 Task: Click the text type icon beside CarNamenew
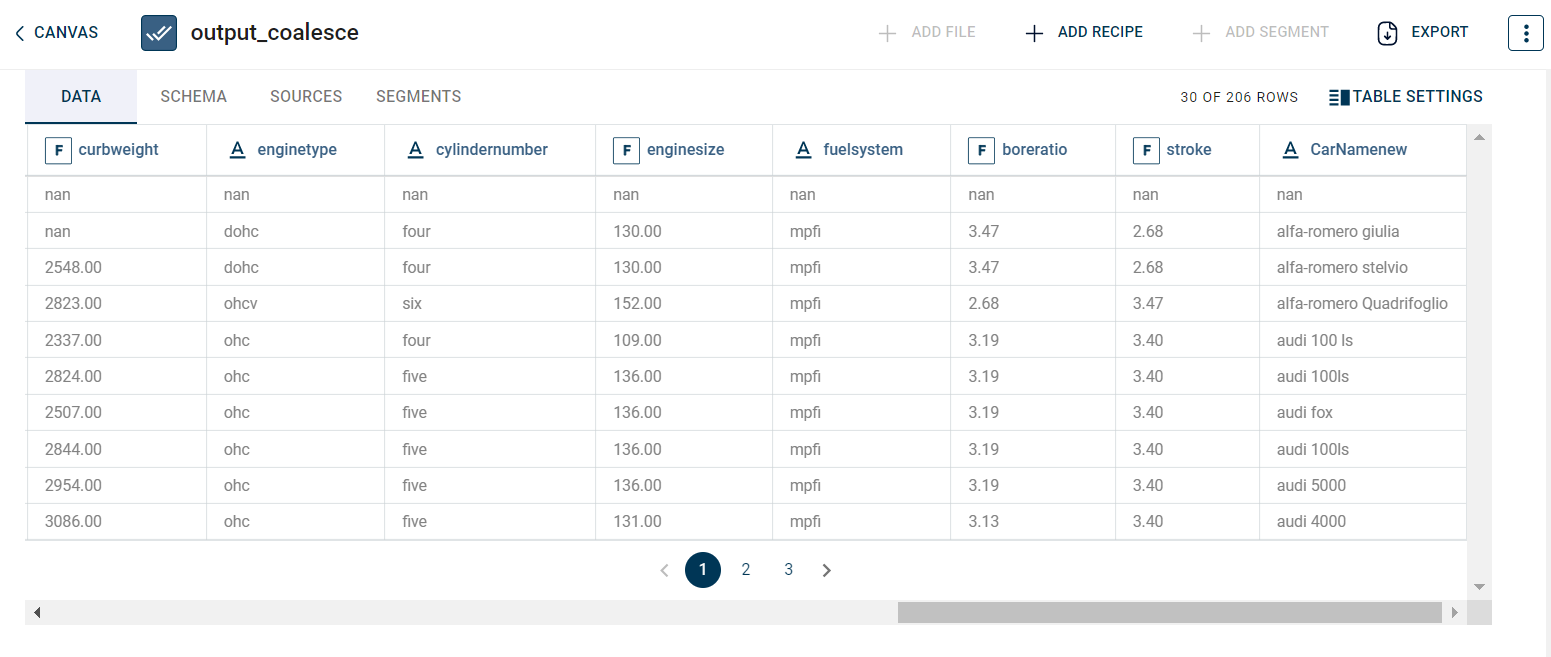pyautogui.click(x=1290, y=150)
